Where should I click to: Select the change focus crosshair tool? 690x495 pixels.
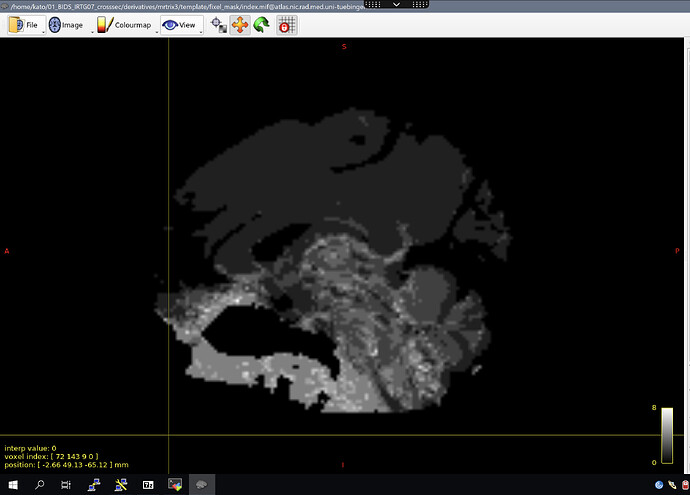219,25
